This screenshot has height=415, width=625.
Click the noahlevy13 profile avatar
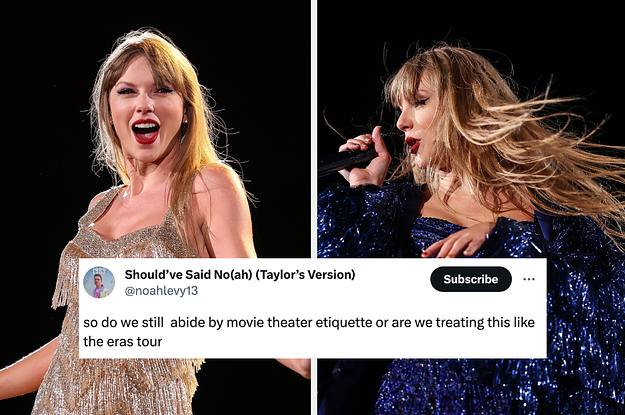point(99,283)
